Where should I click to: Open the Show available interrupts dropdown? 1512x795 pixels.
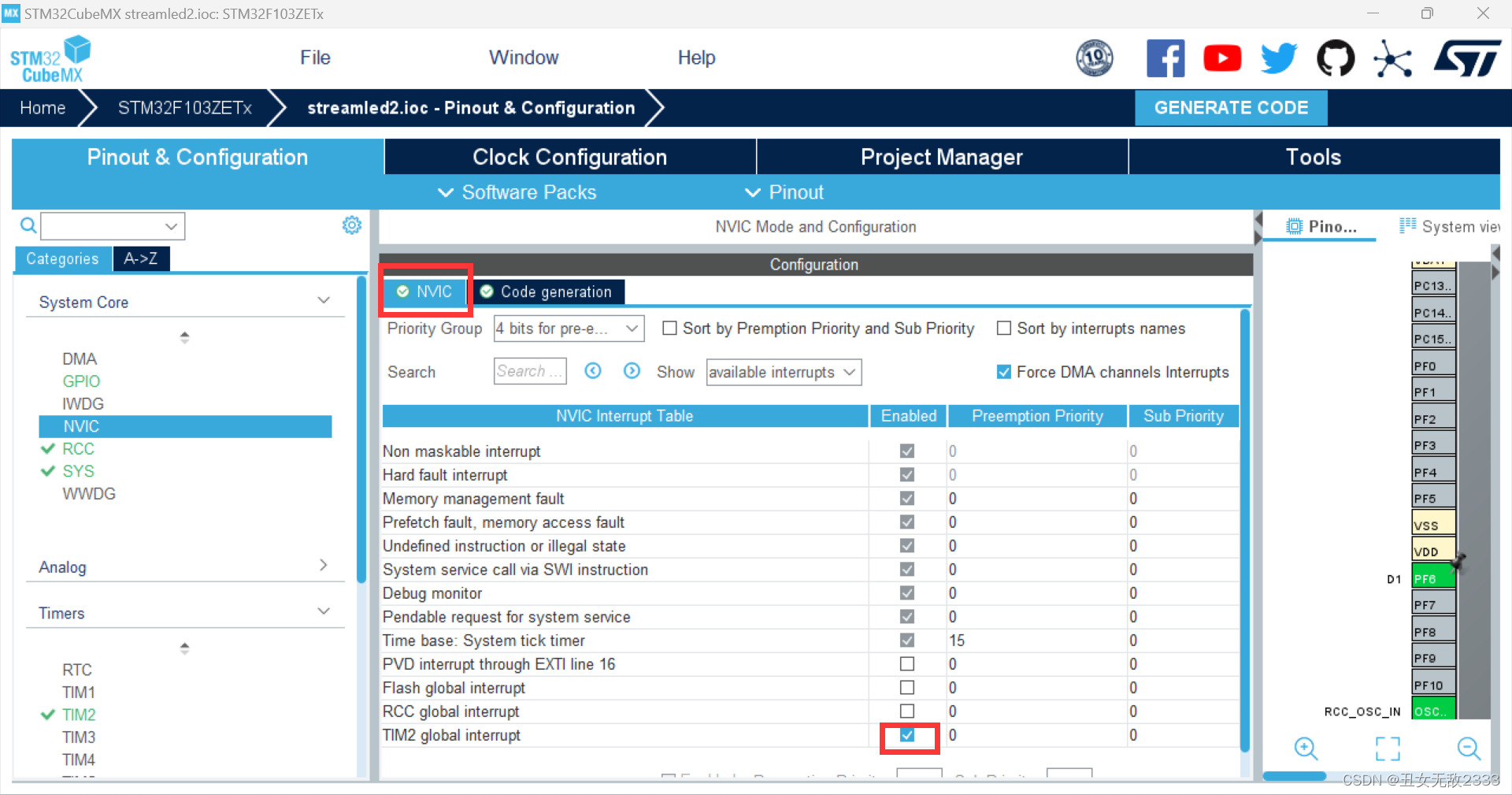[x=784, y=372]
